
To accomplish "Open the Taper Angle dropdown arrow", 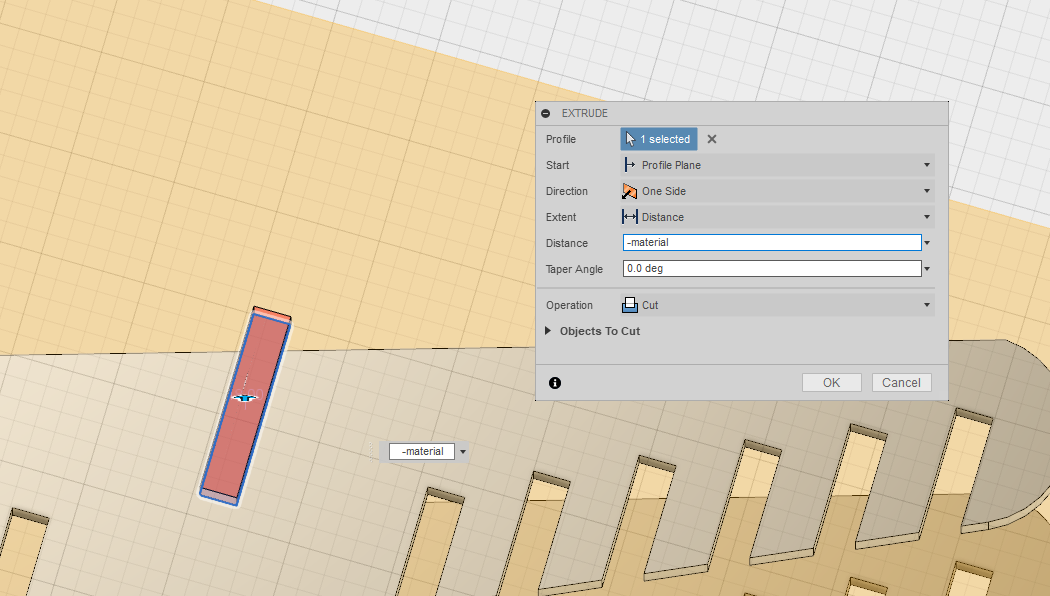I will click(927, 269).
